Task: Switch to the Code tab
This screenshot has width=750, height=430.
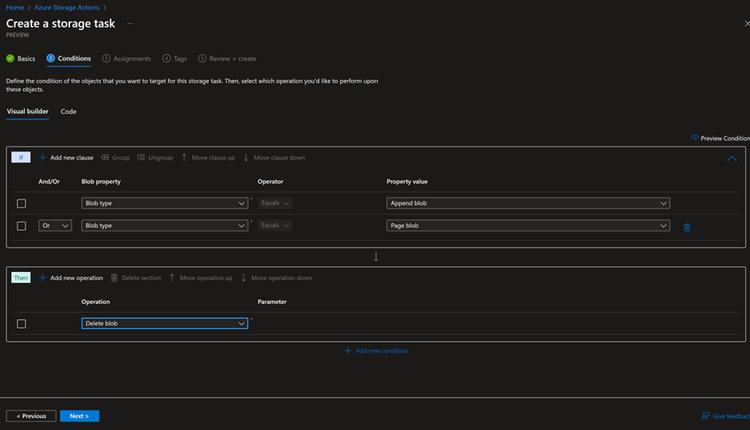Action: 68,111
